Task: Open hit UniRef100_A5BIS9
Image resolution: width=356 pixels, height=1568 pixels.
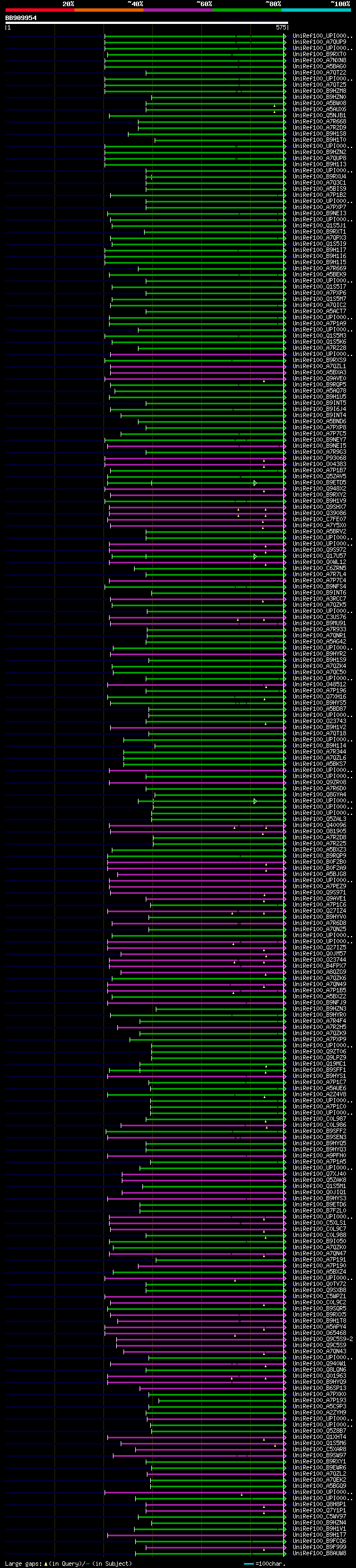Action: pyautogui.click(x=319, y=189)
